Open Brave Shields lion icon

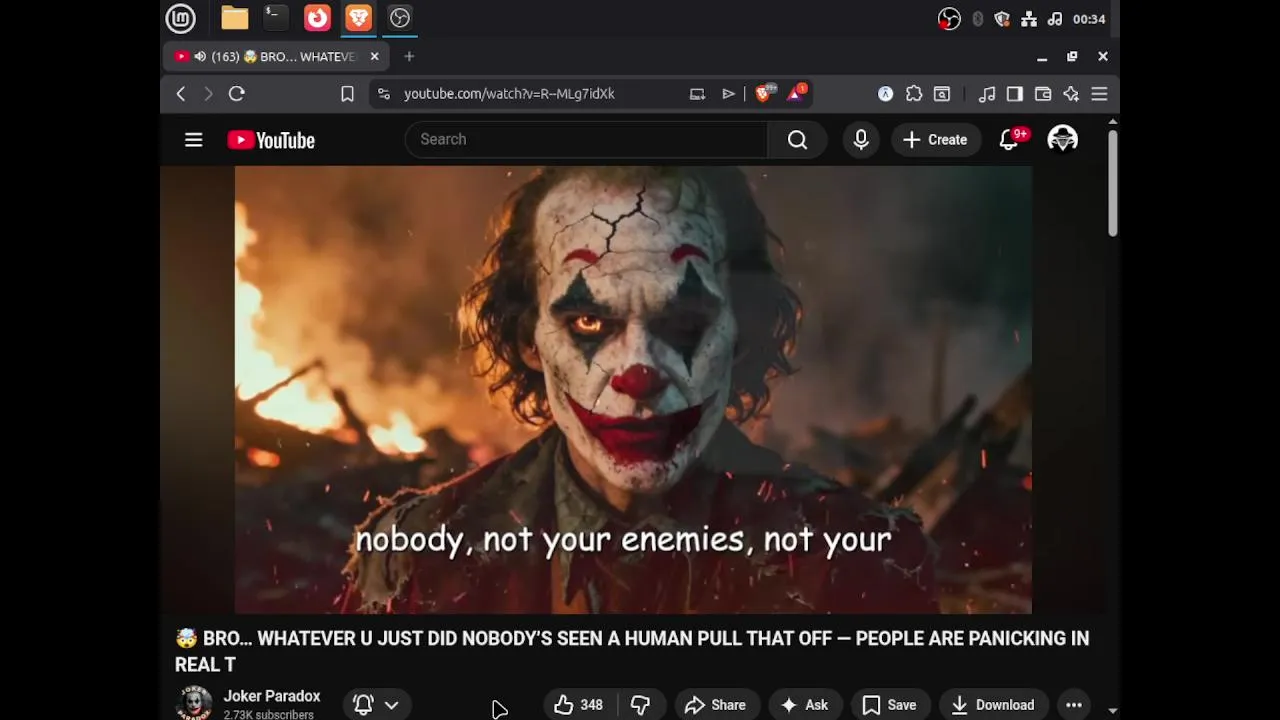tap(765, 93)
